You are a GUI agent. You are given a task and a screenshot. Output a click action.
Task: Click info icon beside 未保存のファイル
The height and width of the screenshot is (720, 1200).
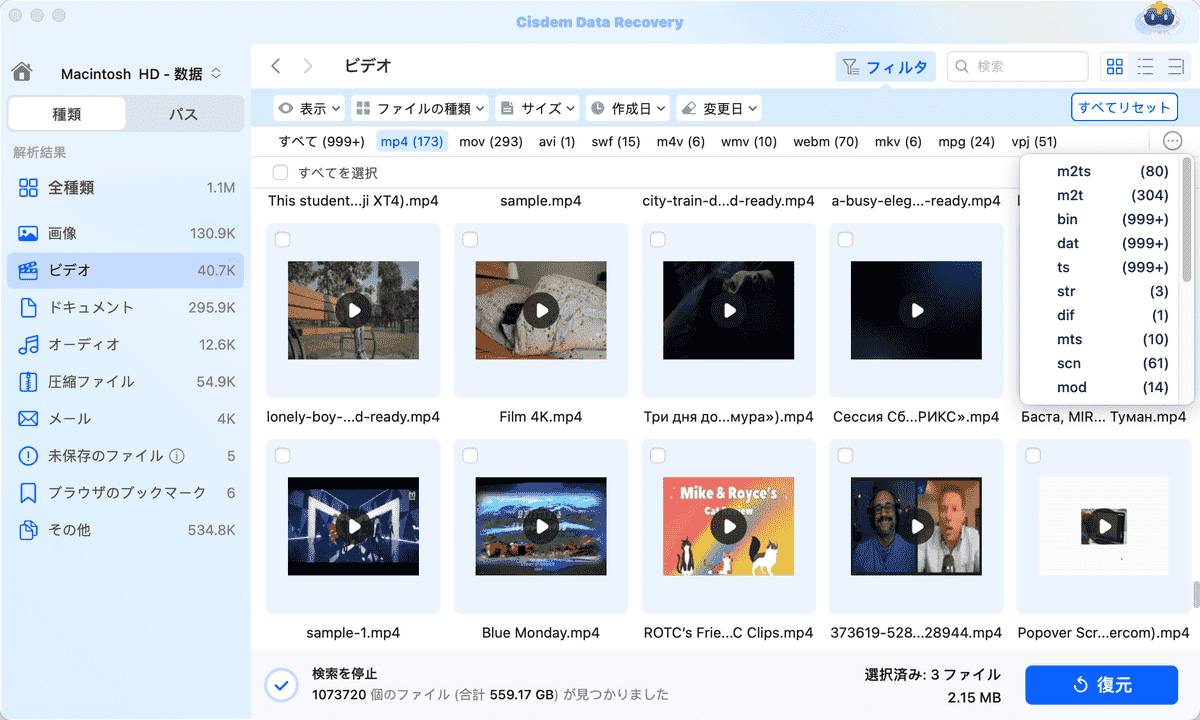[177, 456]
